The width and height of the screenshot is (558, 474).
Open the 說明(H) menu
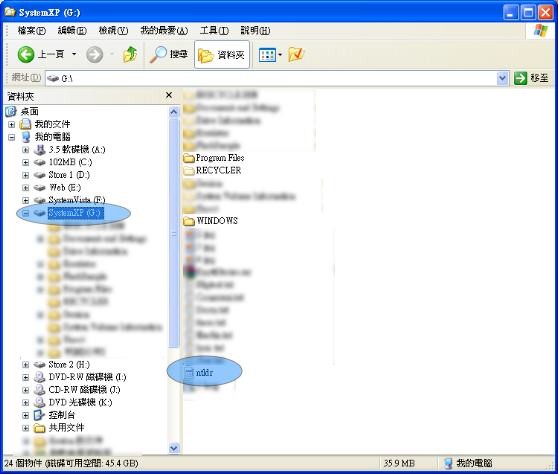click(255, 31)
